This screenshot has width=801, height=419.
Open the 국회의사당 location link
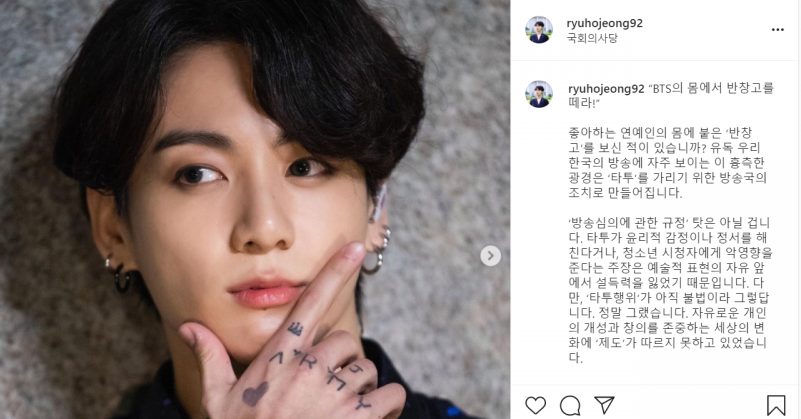[592, 38]
